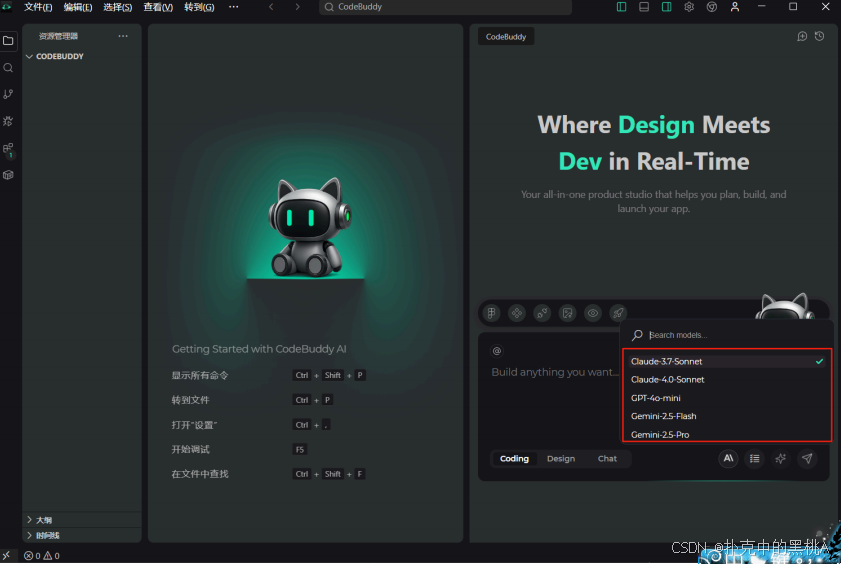
Task: Click the @ mention context icon
Action: [497, 351]
